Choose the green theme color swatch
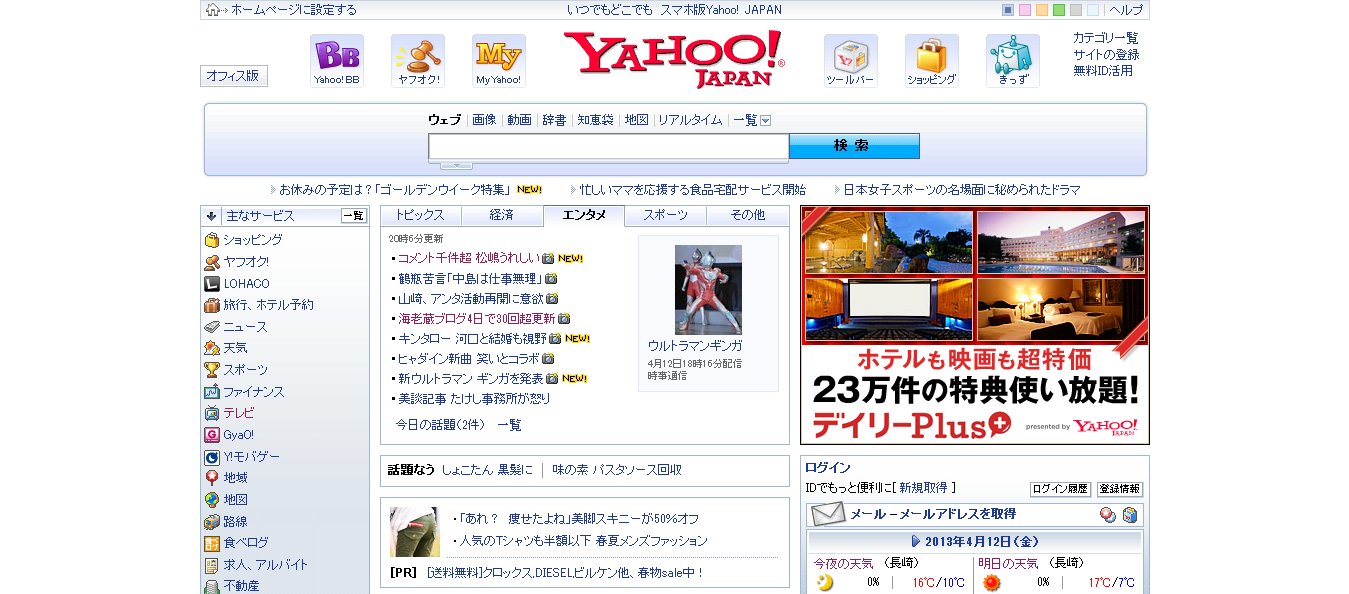The image size is (1349, 594). (1059, 10)
